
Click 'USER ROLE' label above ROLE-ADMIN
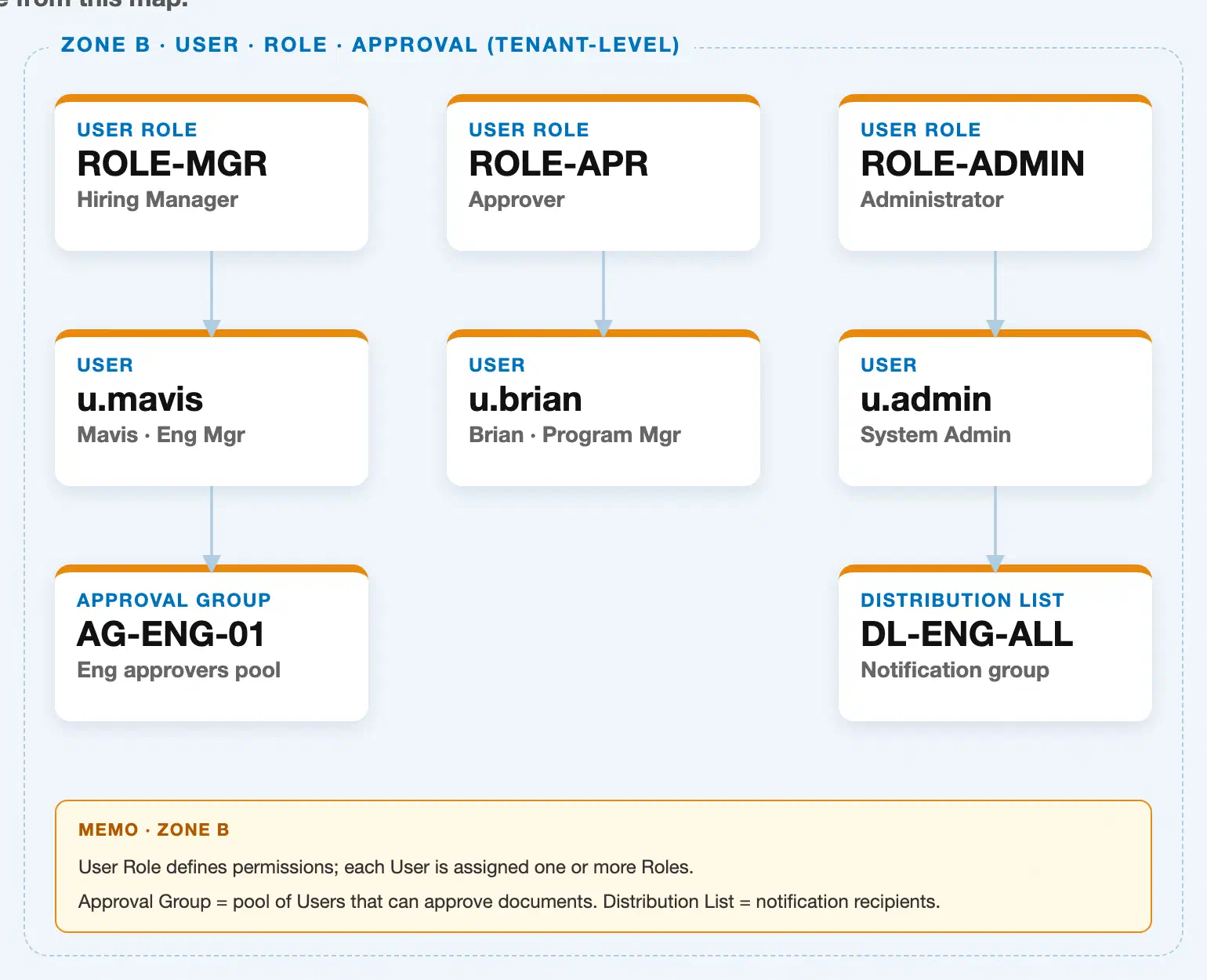click(921, 130)
